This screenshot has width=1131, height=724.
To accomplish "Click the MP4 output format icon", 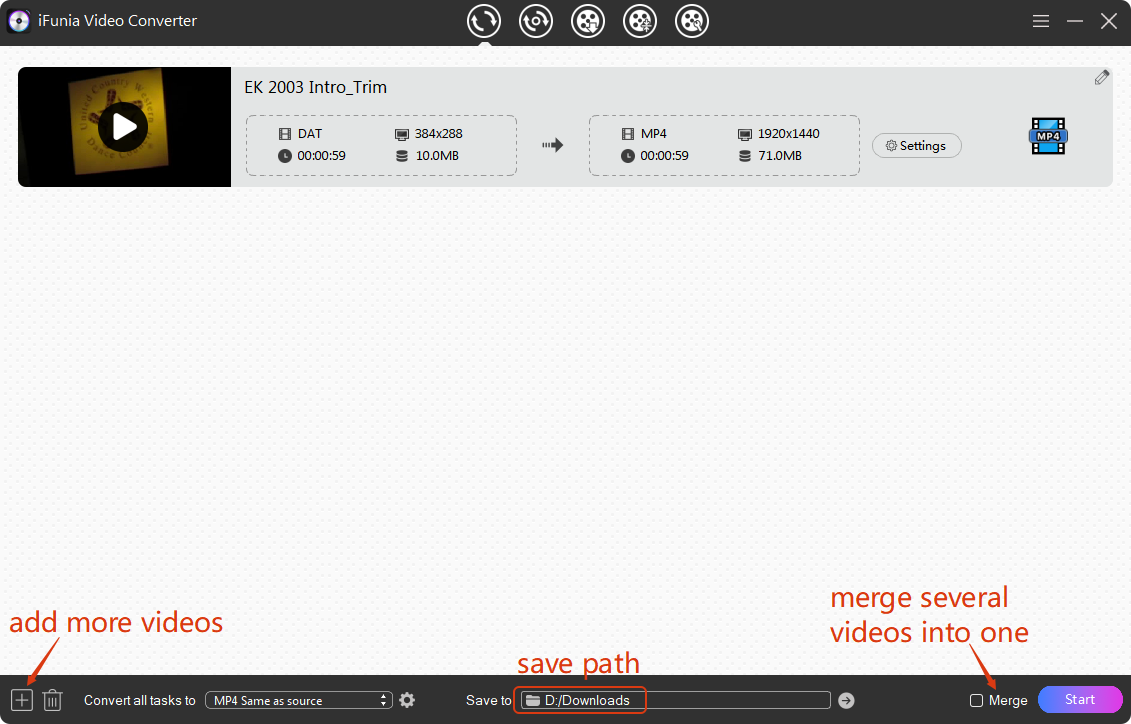I will (x=1047, y=136).
